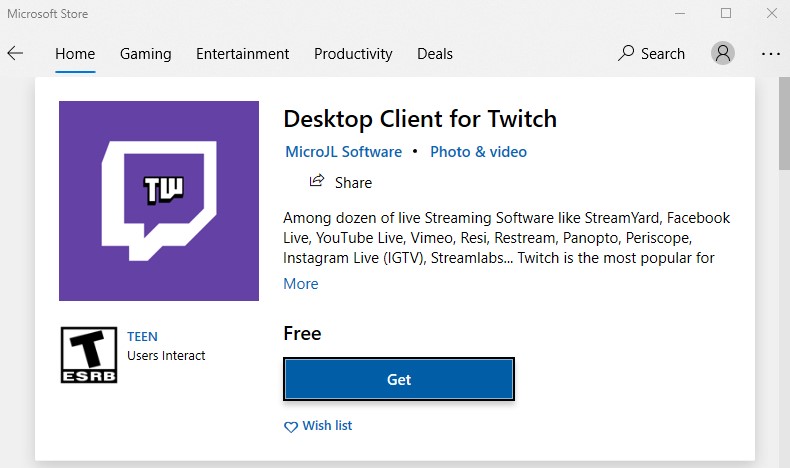
Task: Click the 'Desktop Client for Twitch' title
Action: coord(420,119)
